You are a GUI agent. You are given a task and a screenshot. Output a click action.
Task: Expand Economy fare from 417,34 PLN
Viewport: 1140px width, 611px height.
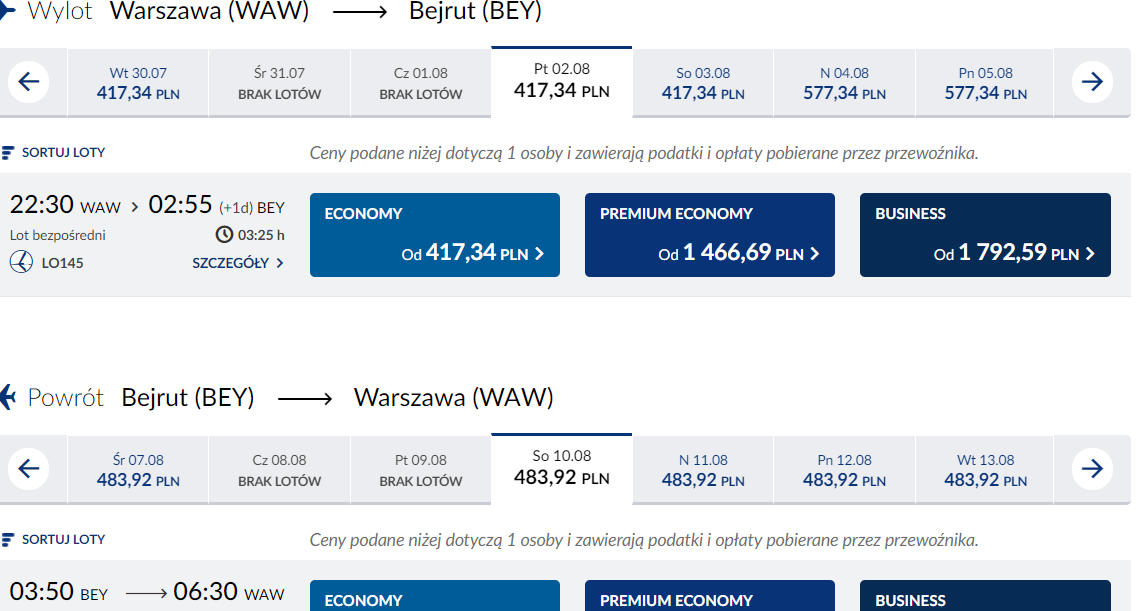pyautogui.click(x=435, y=235)
